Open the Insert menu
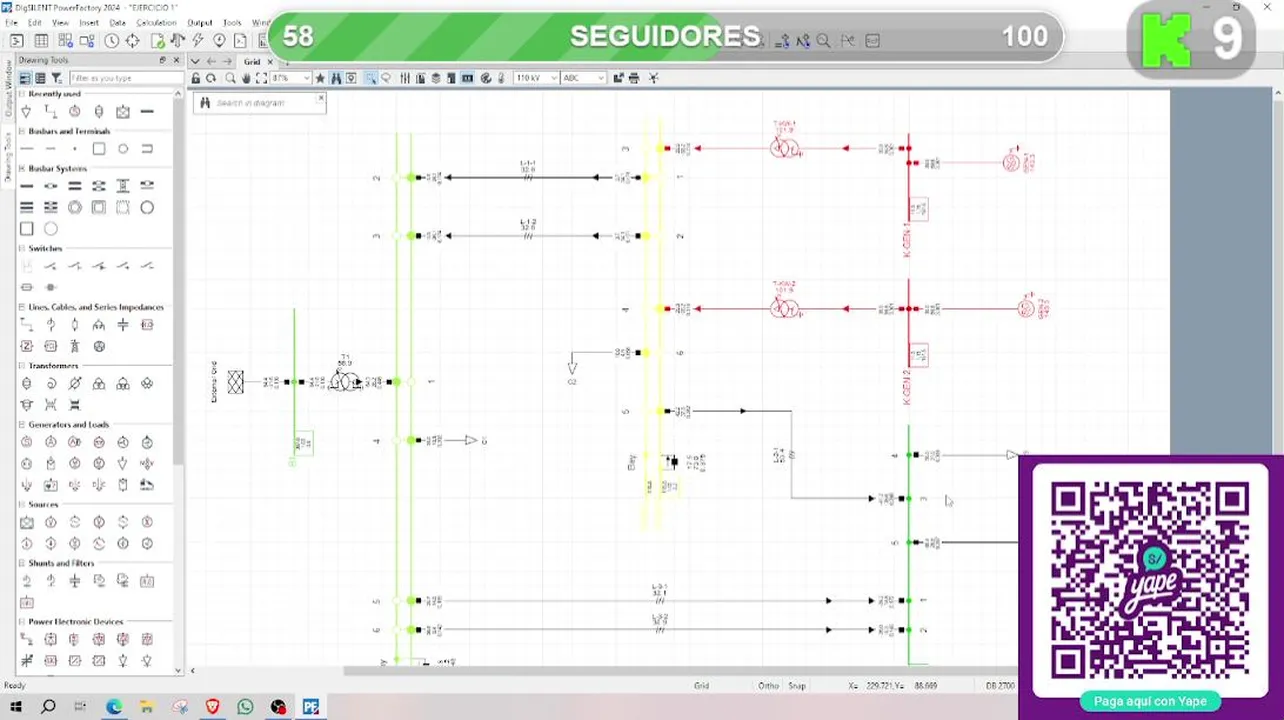Viewport: 1284px width, 720px height. point(89,22)
